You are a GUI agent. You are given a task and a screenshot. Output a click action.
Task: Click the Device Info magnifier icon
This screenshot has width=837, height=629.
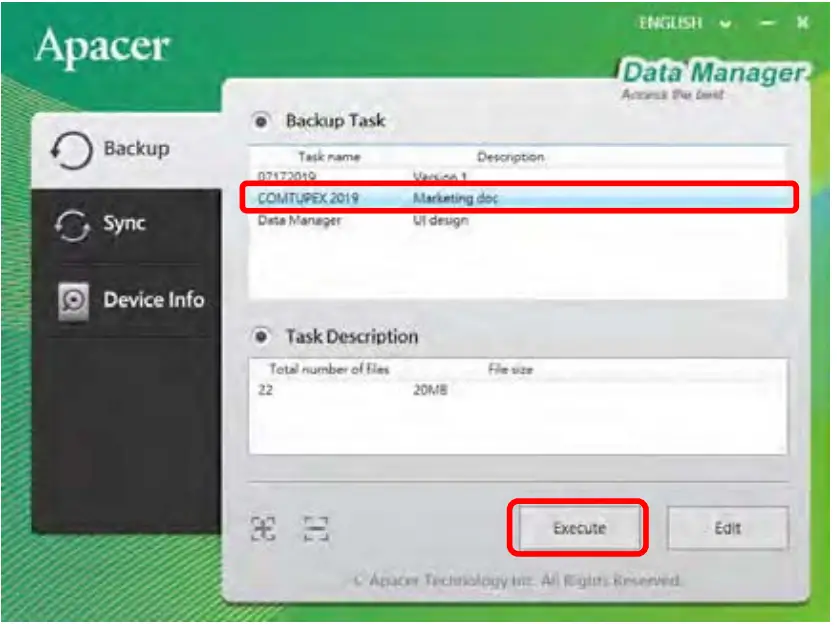[x=73, y=301]
